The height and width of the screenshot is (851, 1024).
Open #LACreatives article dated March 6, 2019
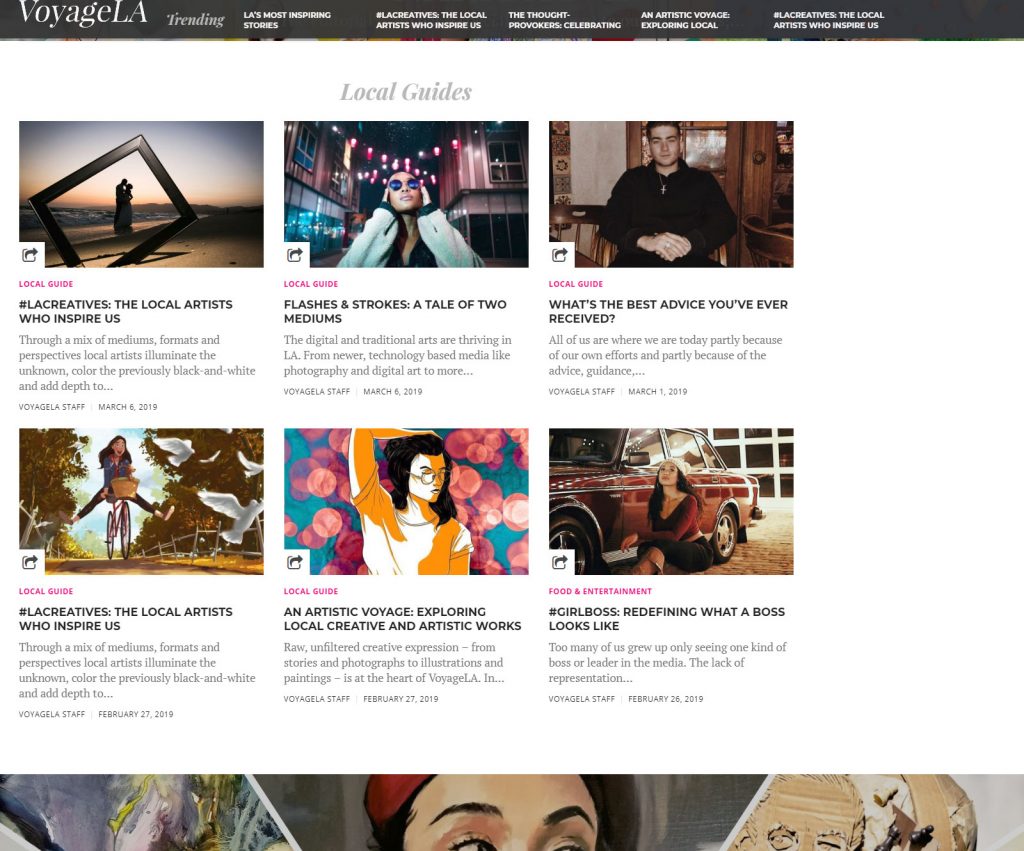click(x=126, y=312)
